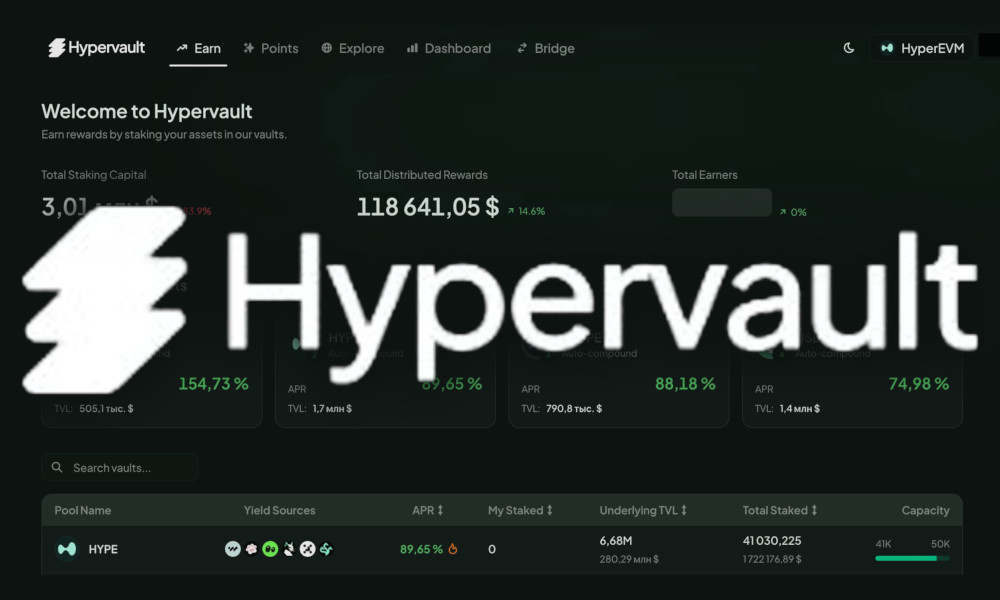
Task: Click the Search vaults input field
Action: click(x=120, y=468)
